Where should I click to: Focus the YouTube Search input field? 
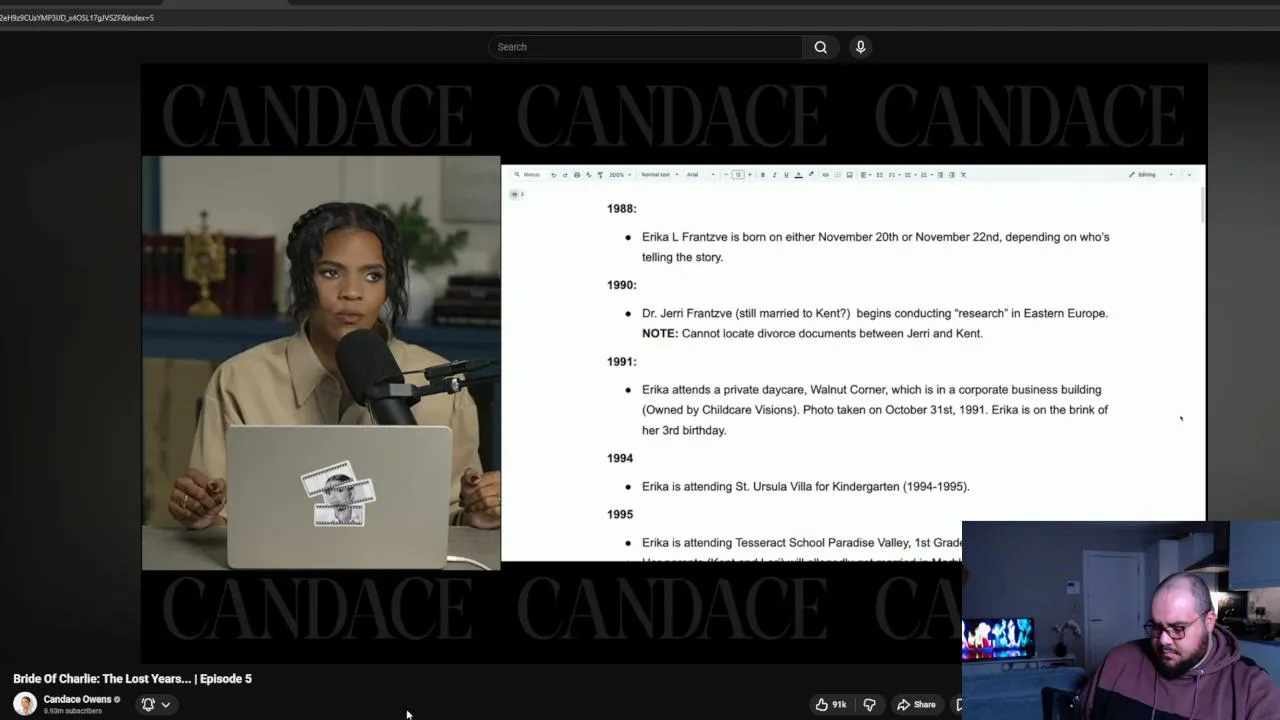click(x=646, y=47)
